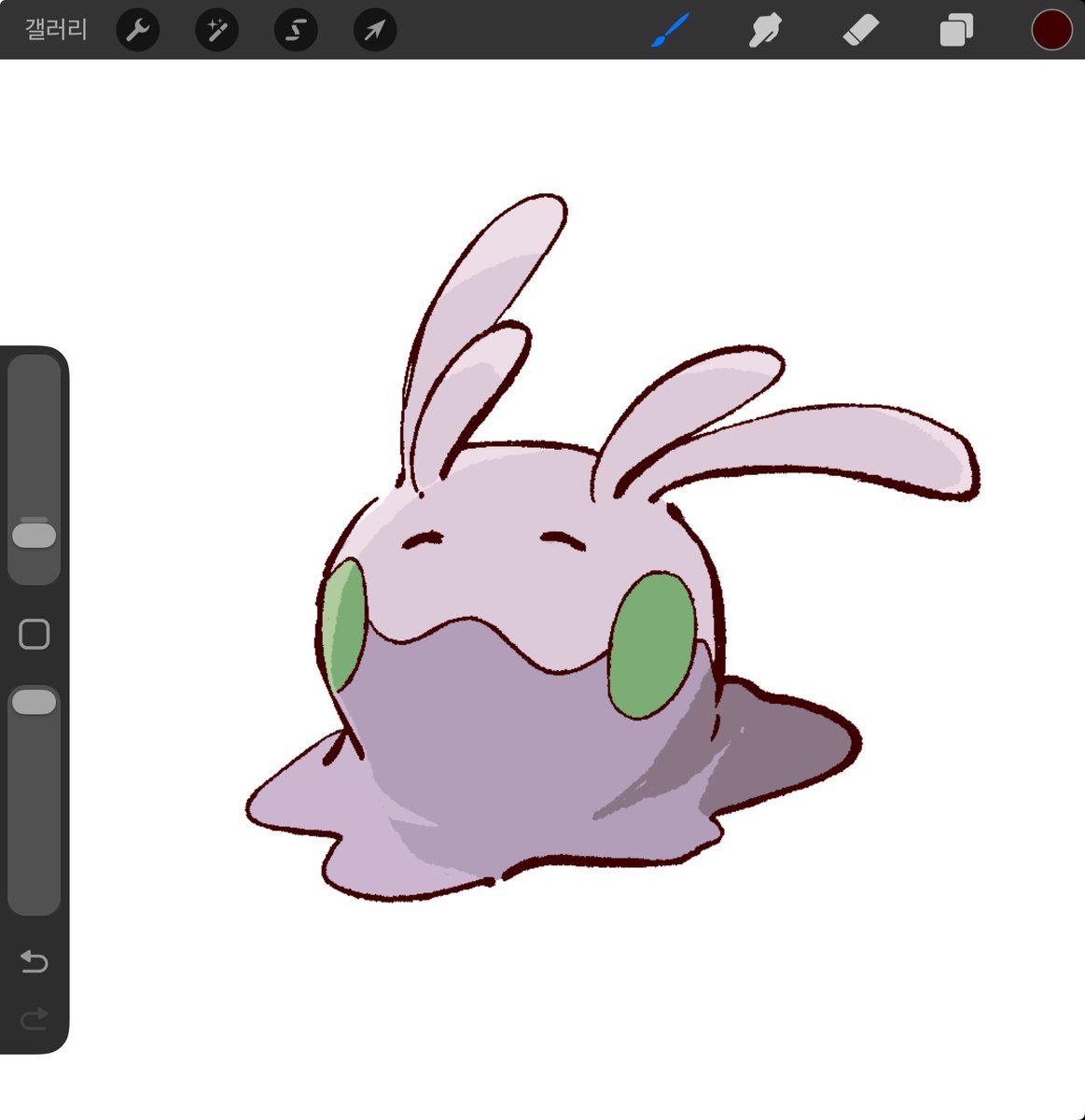The image size is (1085, 1120).
Task: Open the Actions wrench menu
Action: [137, 31]
